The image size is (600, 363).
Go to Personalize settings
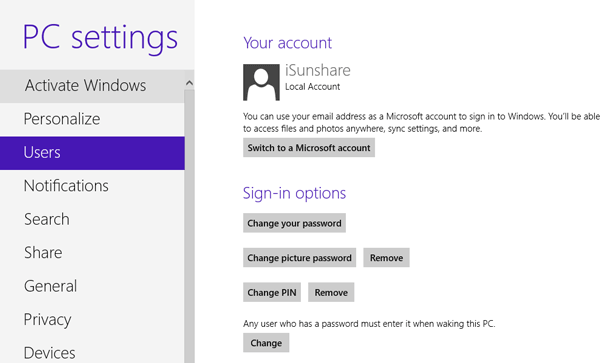[x=92, y=119]
